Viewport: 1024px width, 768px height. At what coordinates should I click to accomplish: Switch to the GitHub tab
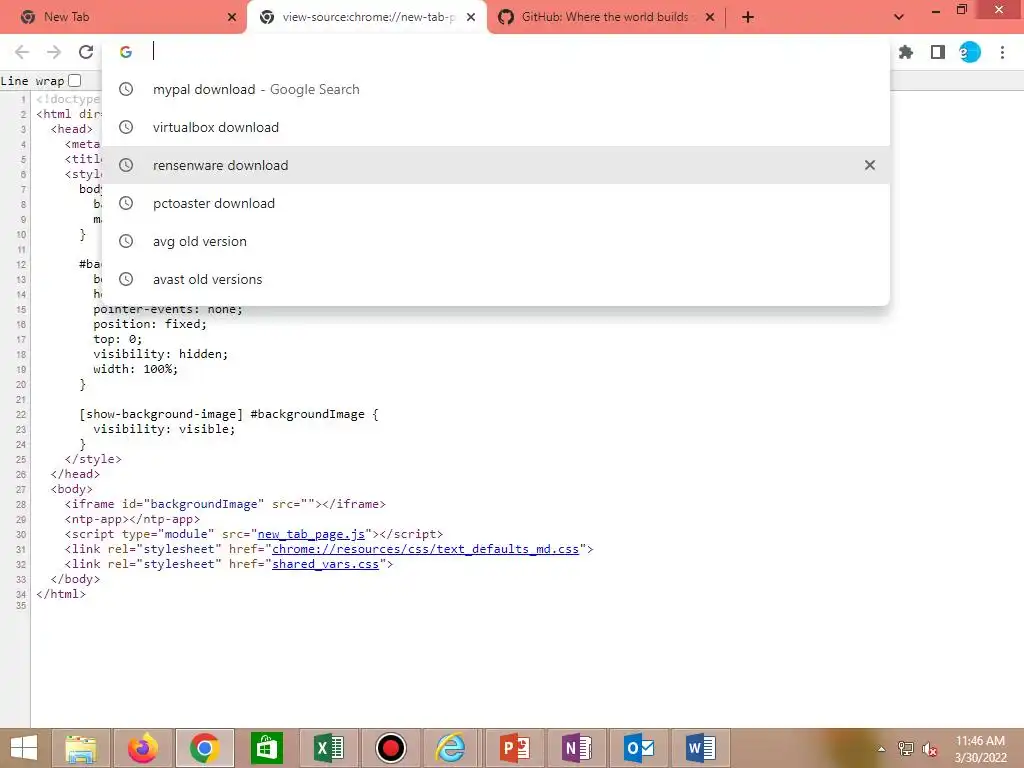pos(605,17)
